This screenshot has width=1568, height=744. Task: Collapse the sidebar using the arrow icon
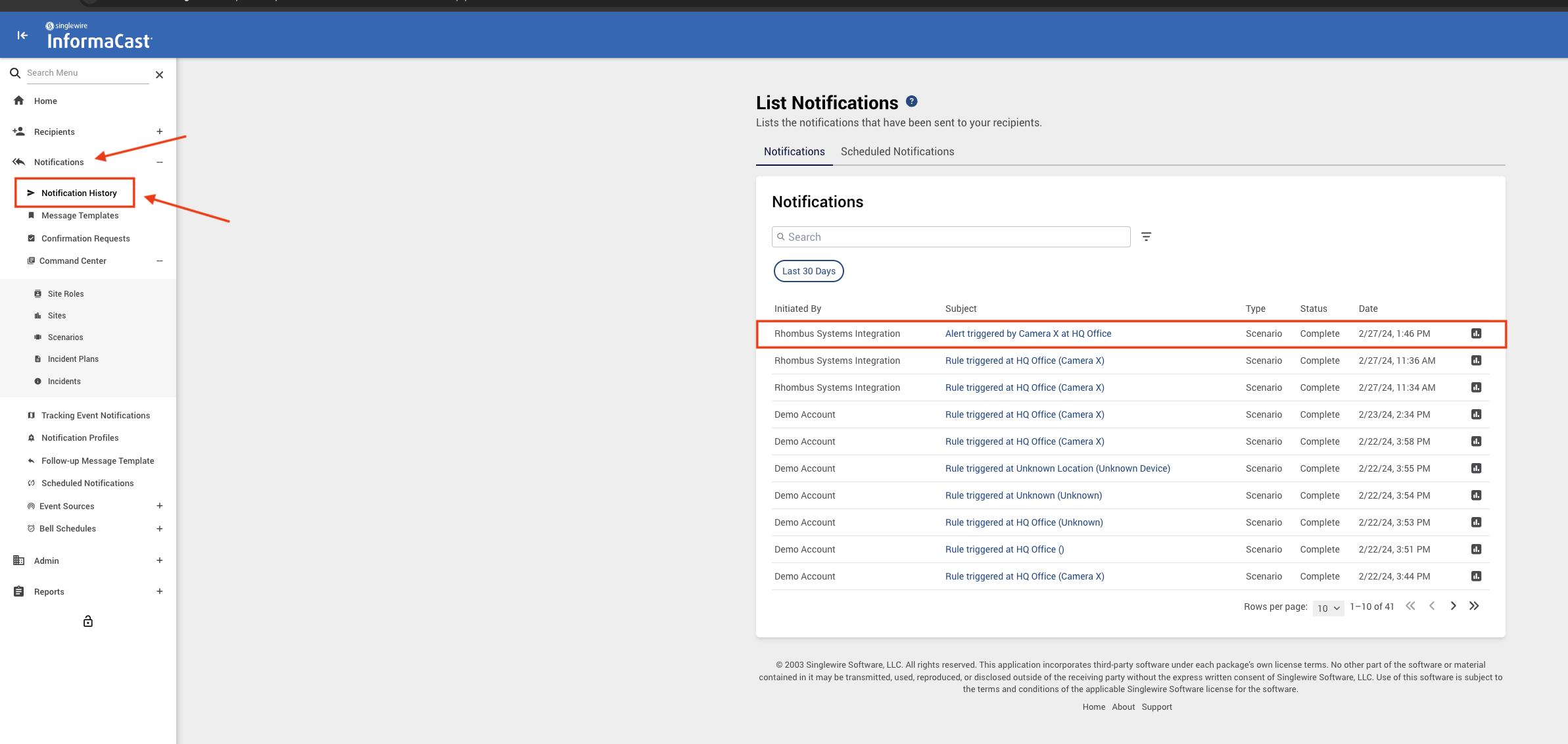tap(22, 36)
